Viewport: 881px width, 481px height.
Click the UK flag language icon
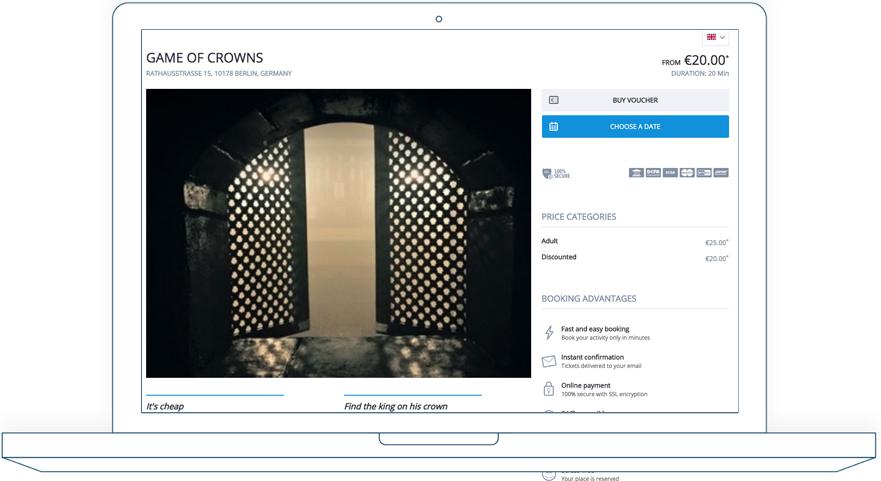click(x=711, y=37)
